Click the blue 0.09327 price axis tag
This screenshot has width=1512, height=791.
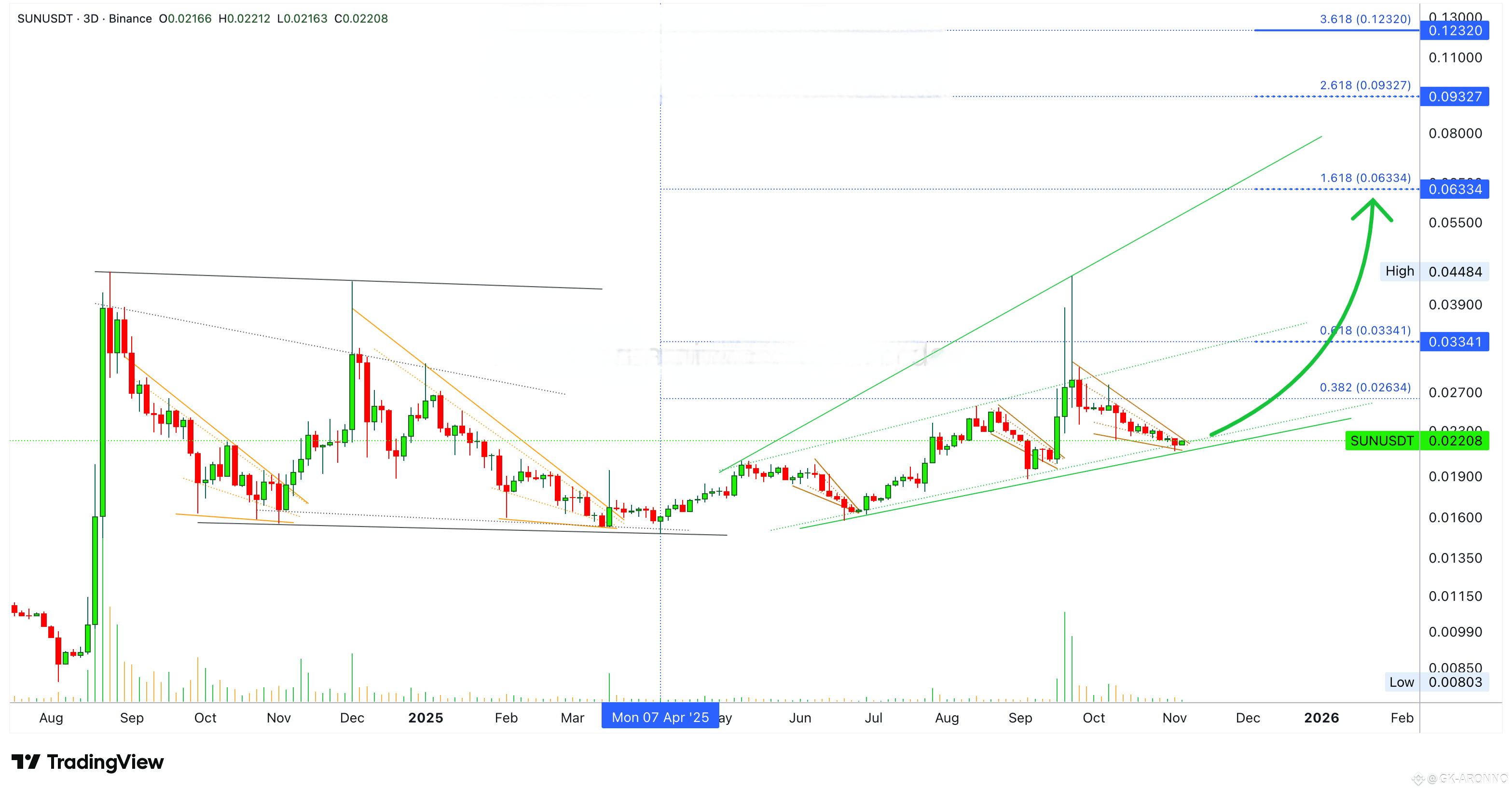click(x=1454, y=97)
